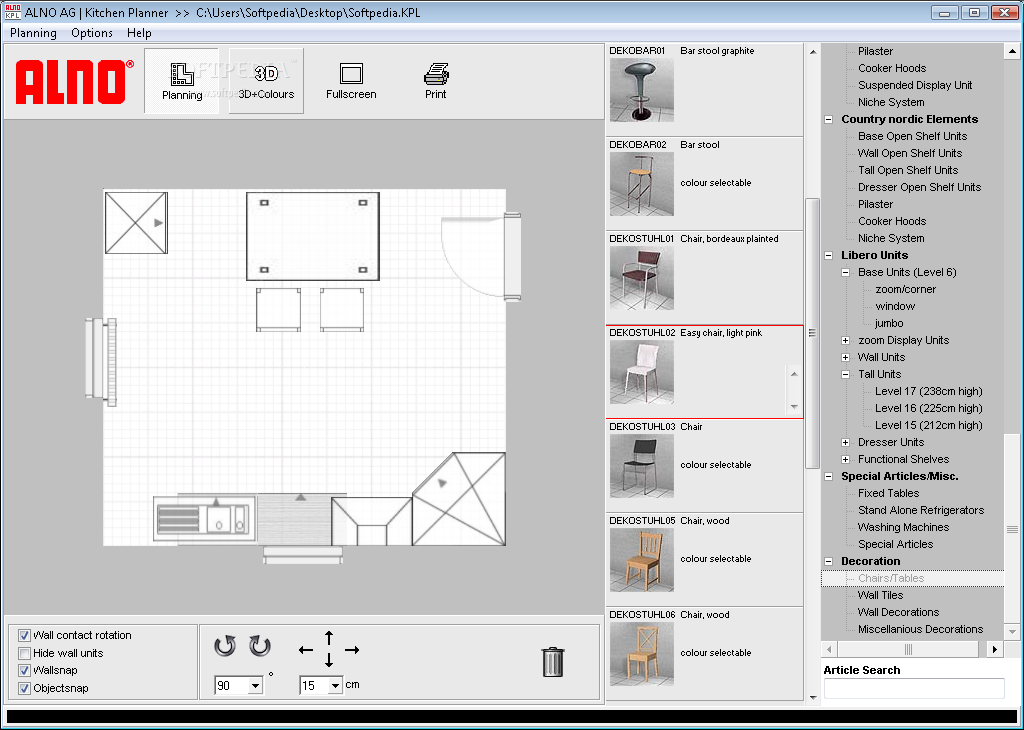1024x730 pixels.
Task: Open the Planning menu
Action: pos(33,32)
